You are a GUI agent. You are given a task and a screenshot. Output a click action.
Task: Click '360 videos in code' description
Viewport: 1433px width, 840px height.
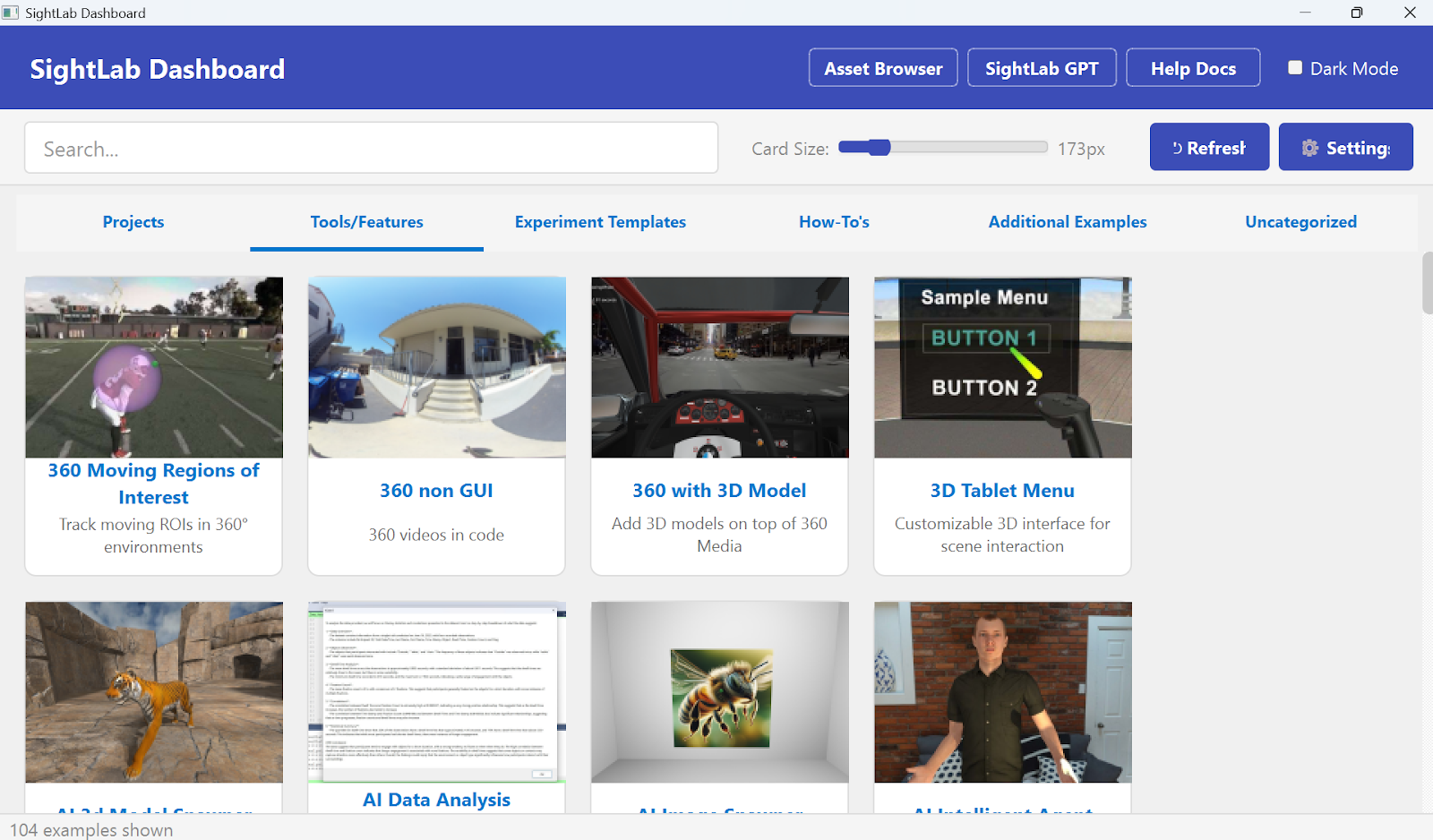tap(436, 535)
